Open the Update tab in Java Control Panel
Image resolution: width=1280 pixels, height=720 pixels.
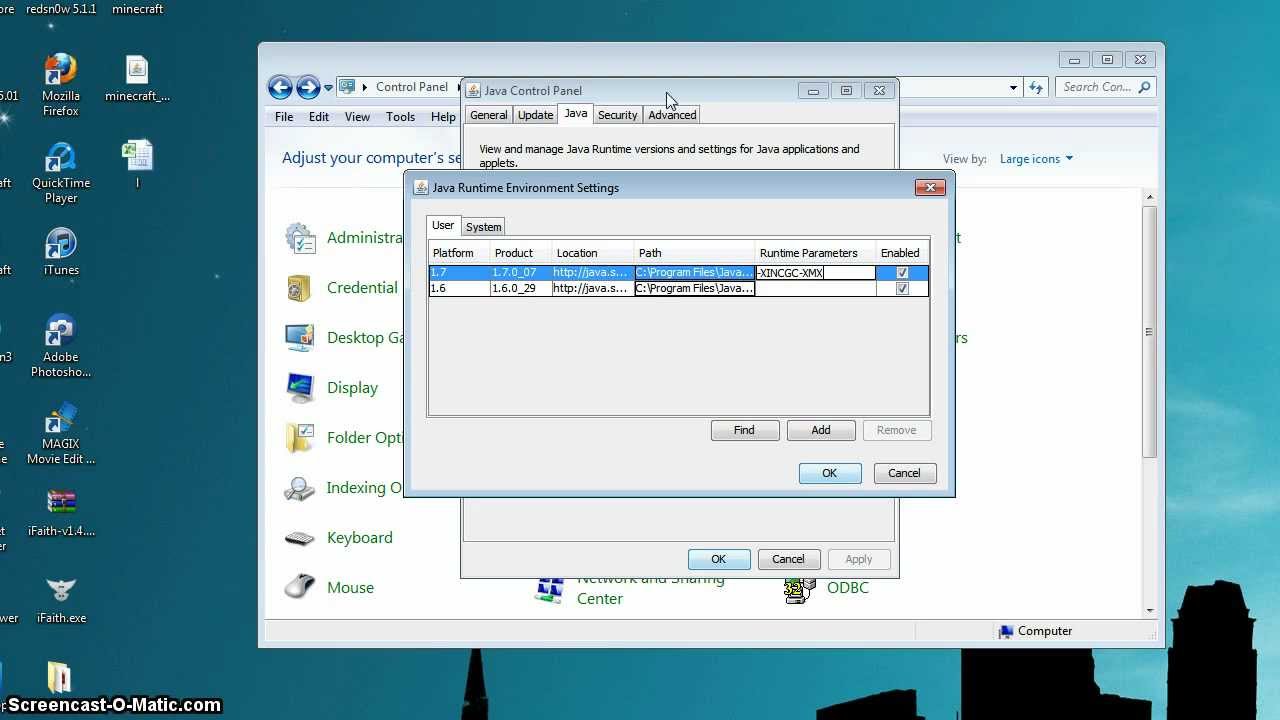(535, 115)
